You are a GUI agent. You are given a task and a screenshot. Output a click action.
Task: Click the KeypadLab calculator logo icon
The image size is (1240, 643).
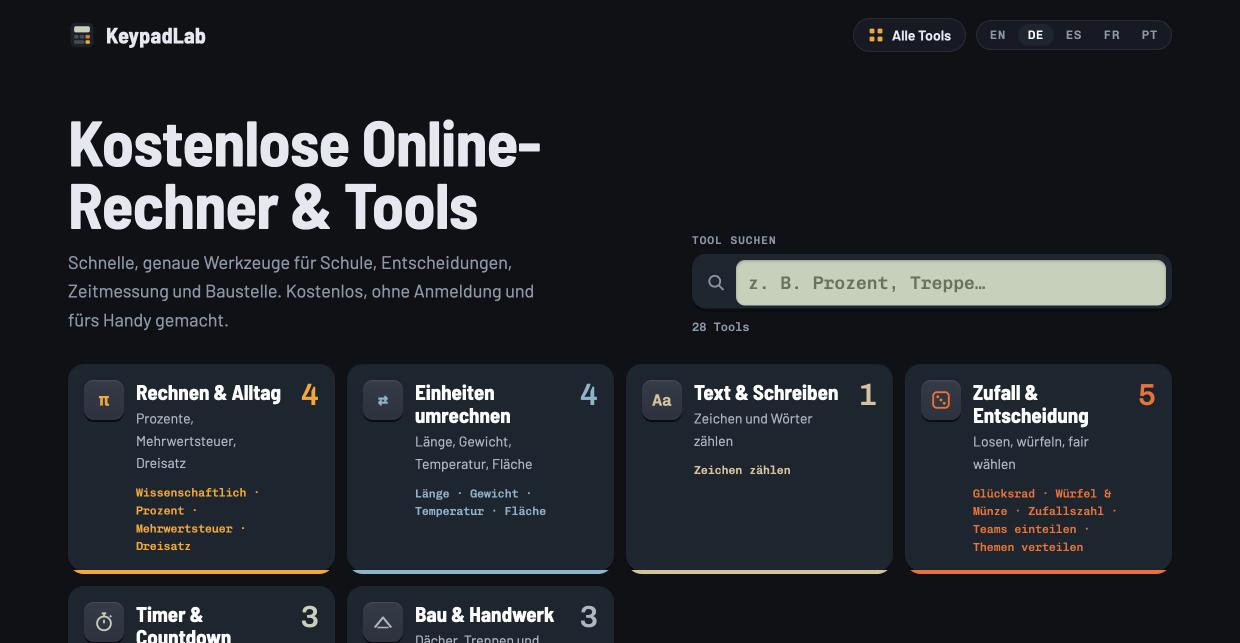pyautogui.click(x=82, y=36)
